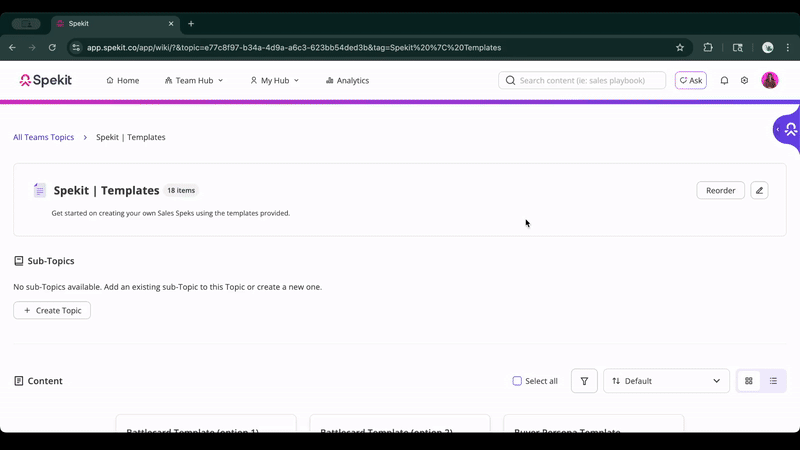Open Chrome three-dot menu

tap(788, 47)
